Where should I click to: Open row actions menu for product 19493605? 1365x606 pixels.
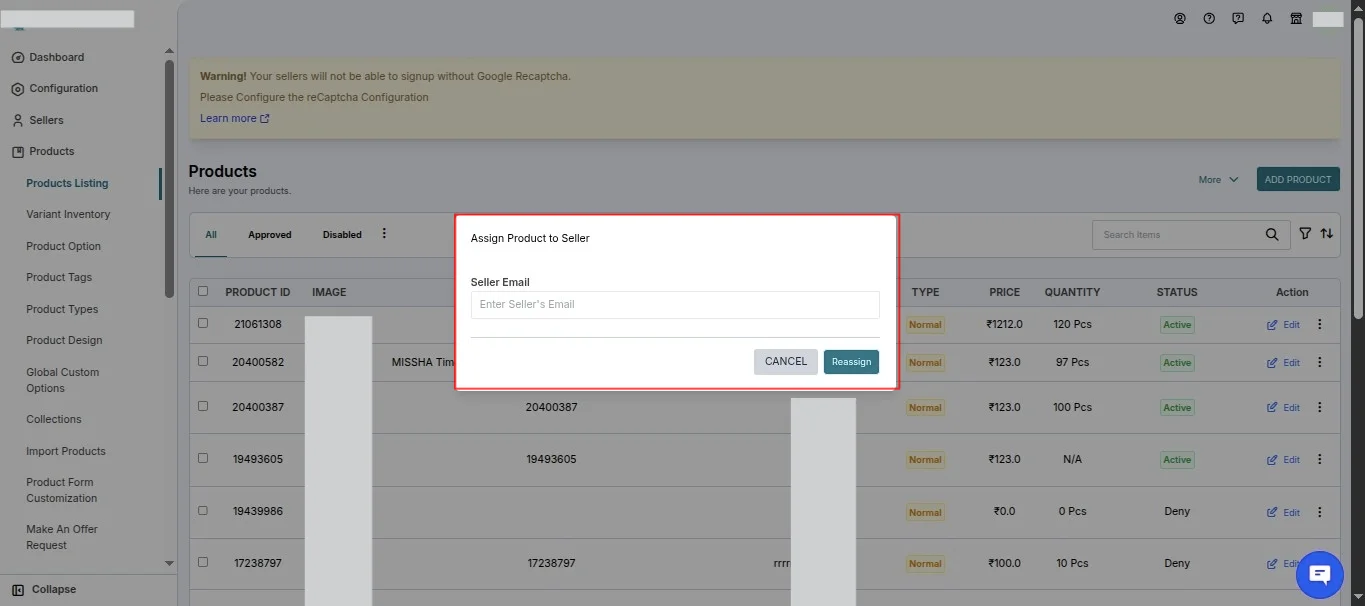point(1319,459)
